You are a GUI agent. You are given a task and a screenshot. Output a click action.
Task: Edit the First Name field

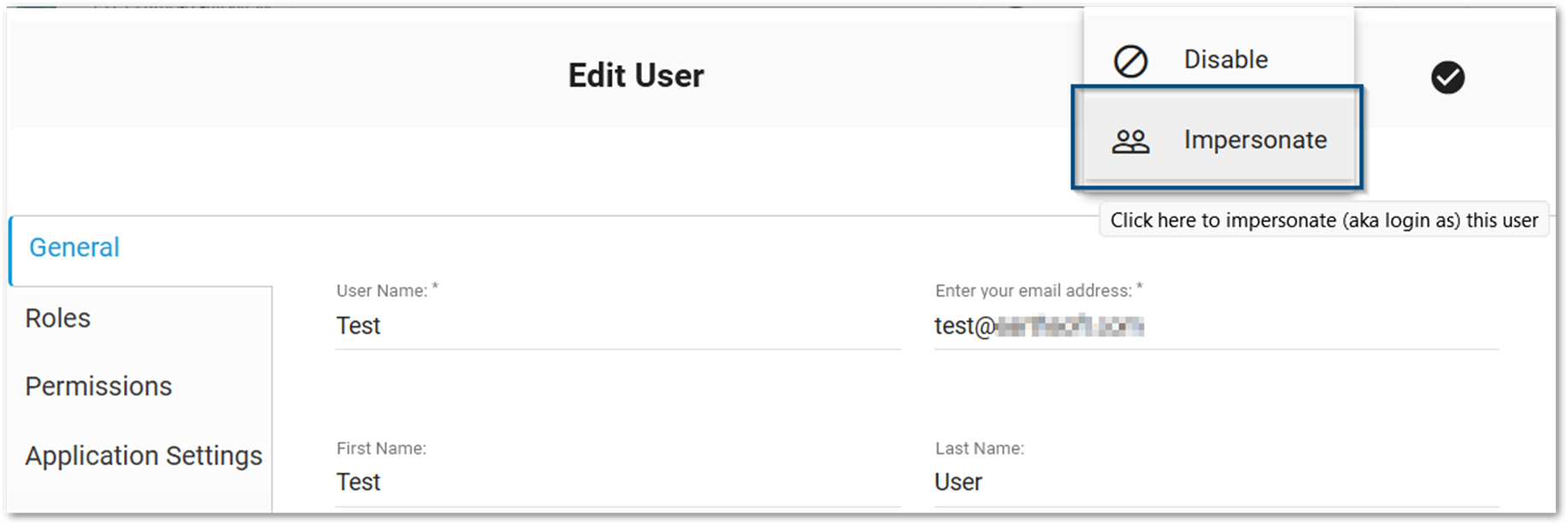616,482
